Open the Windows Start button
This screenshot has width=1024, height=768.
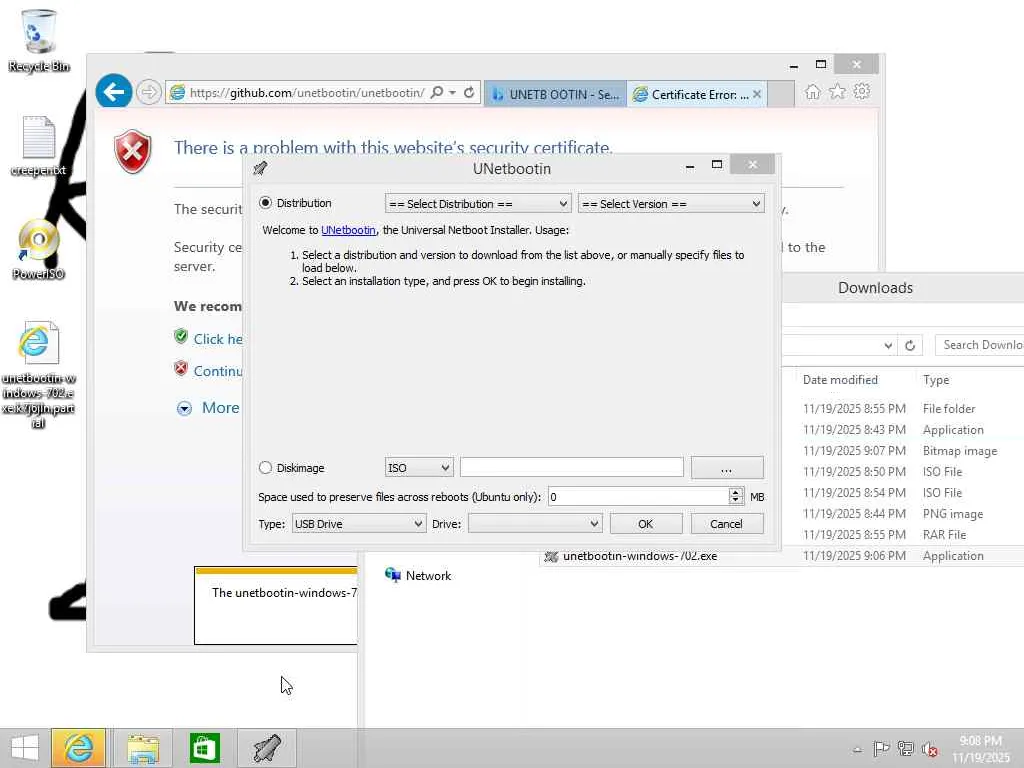click(25, 748)
